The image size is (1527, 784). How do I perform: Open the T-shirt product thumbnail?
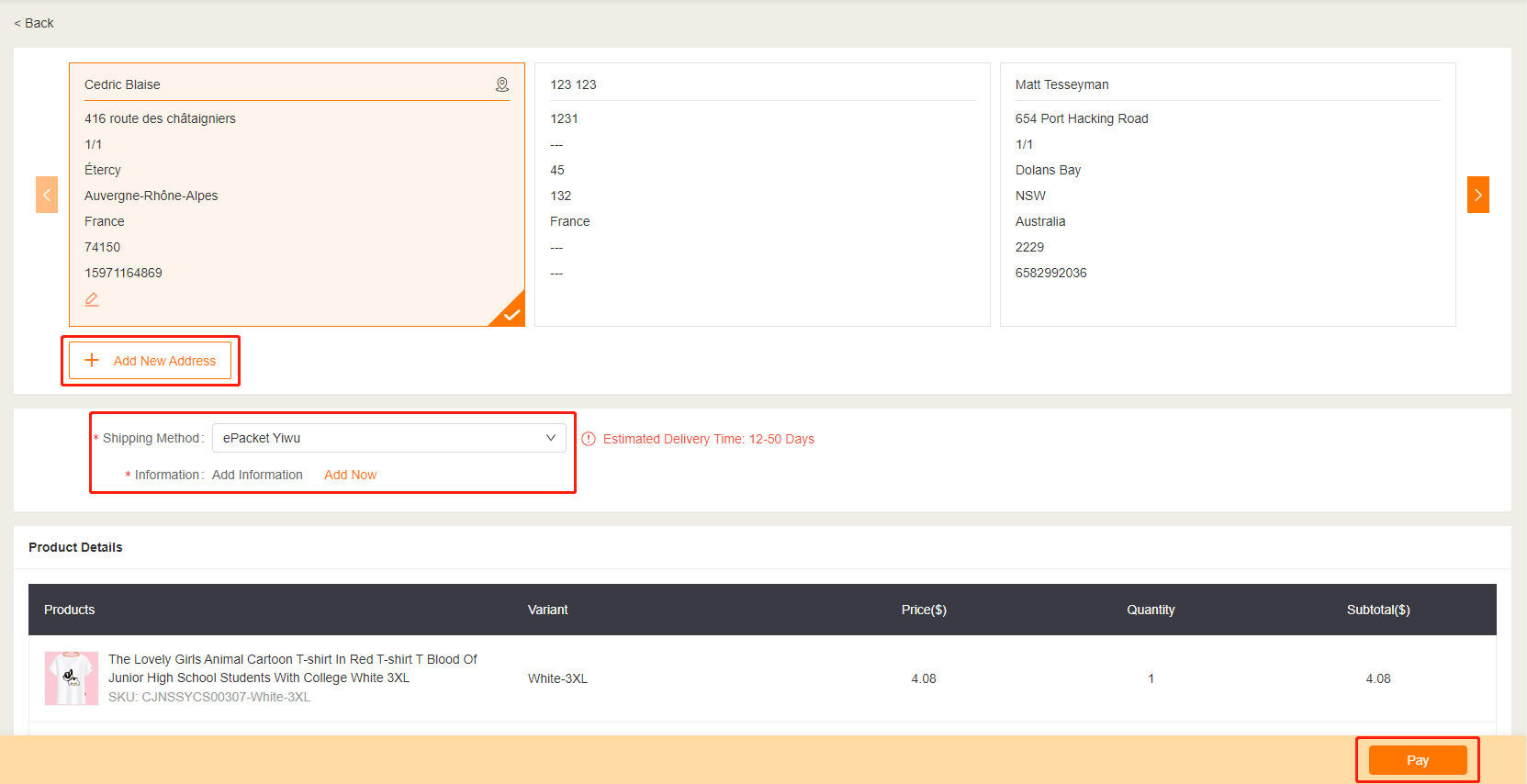pos(72,678)
